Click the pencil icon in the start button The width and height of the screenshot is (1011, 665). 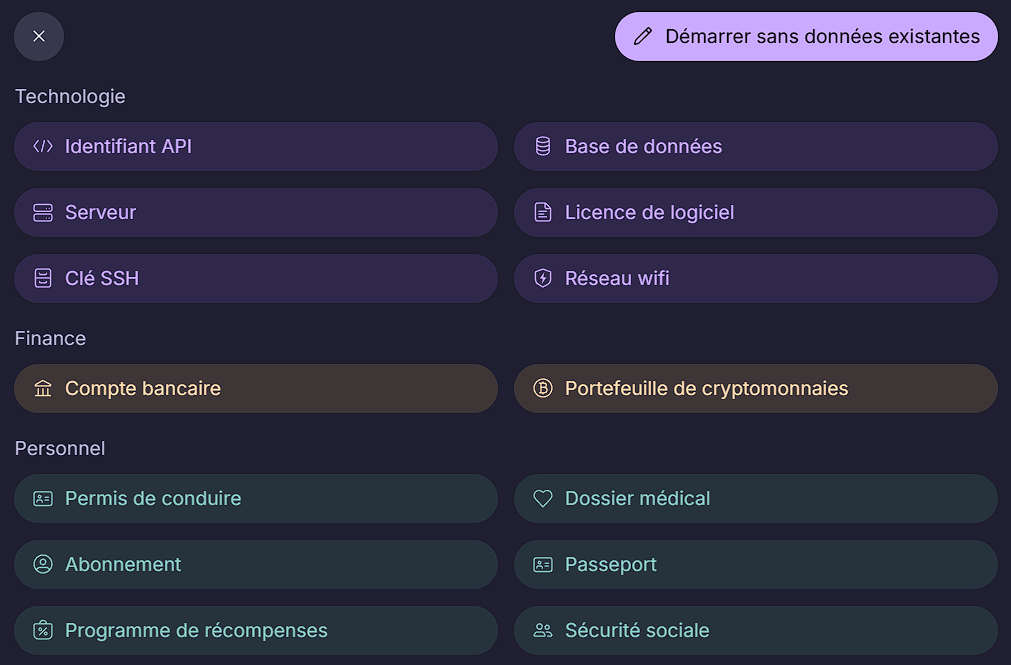click(x=643, y=37)
